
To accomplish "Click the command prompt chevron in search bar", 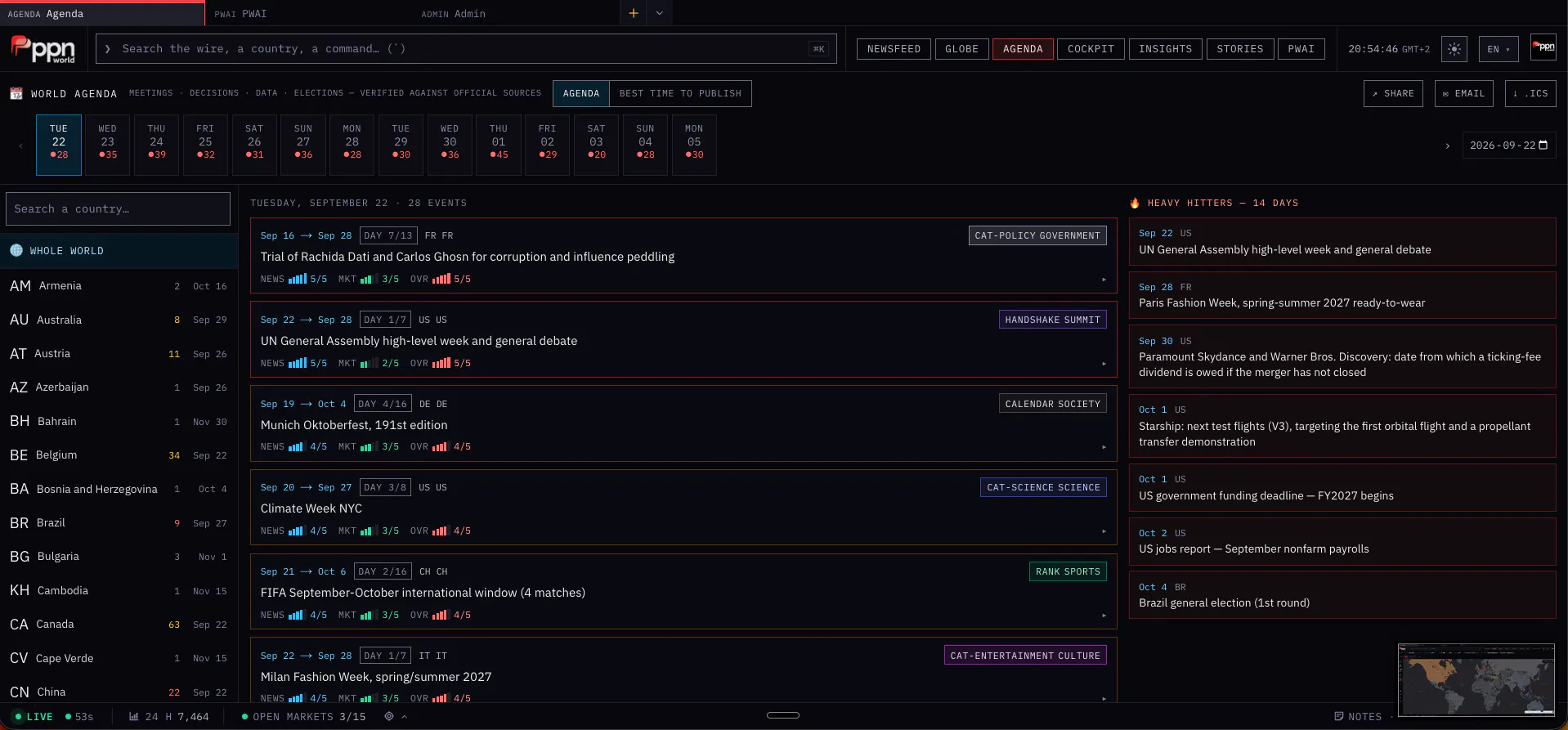I will point(107,49).
